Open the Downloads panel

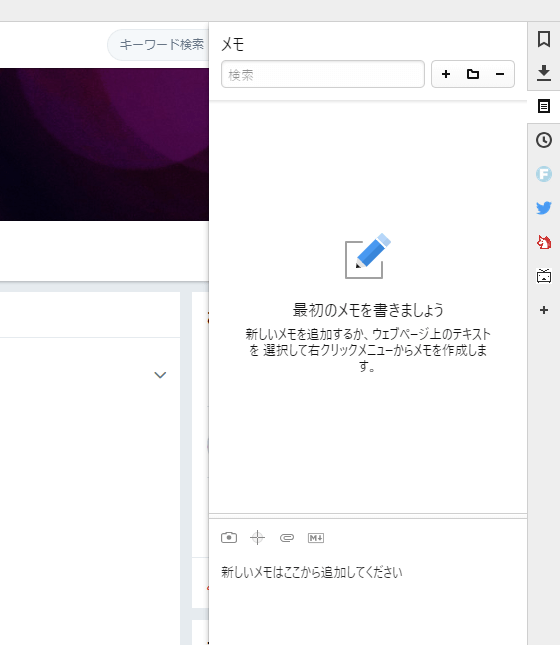pyautogui.click(x=544, y=73)
